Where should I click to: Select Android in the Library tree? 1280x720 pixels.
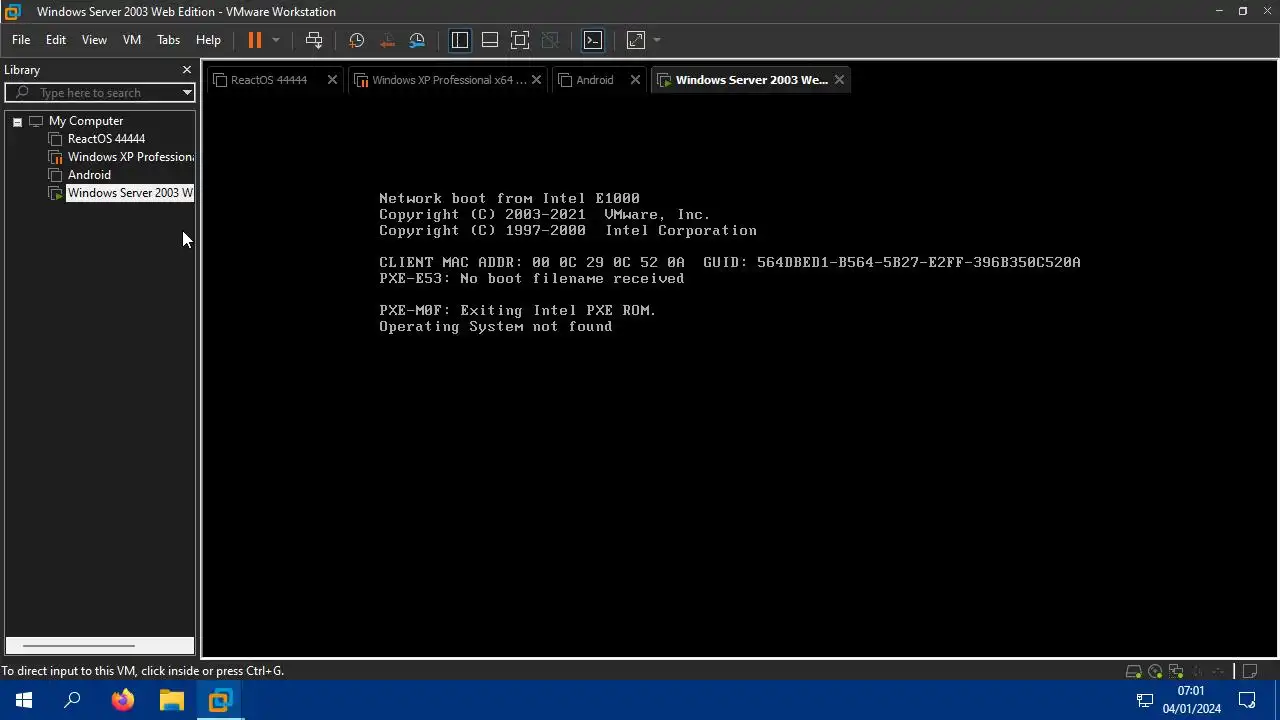click(x=89, y=175)
